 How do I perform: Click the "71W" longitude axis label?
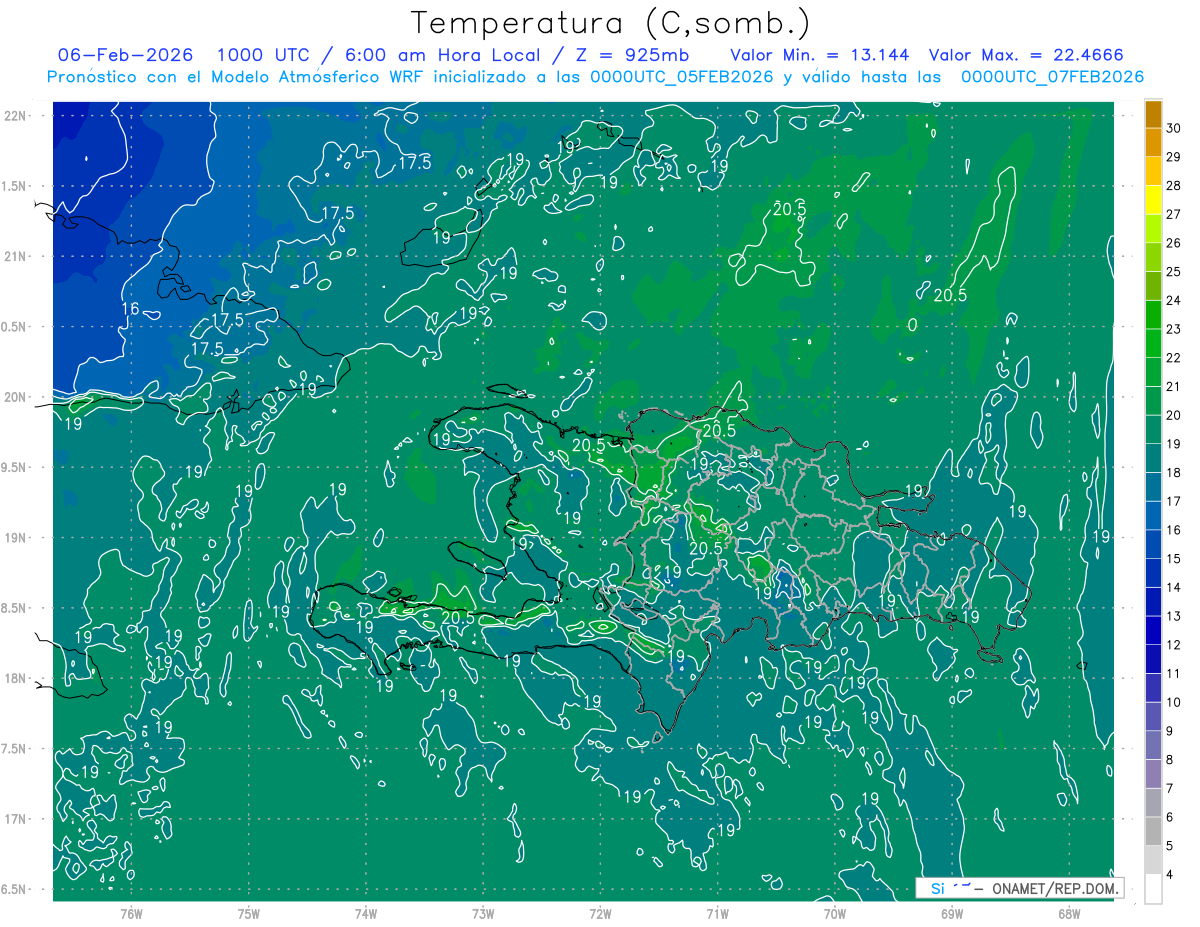[x=718, y=914]
